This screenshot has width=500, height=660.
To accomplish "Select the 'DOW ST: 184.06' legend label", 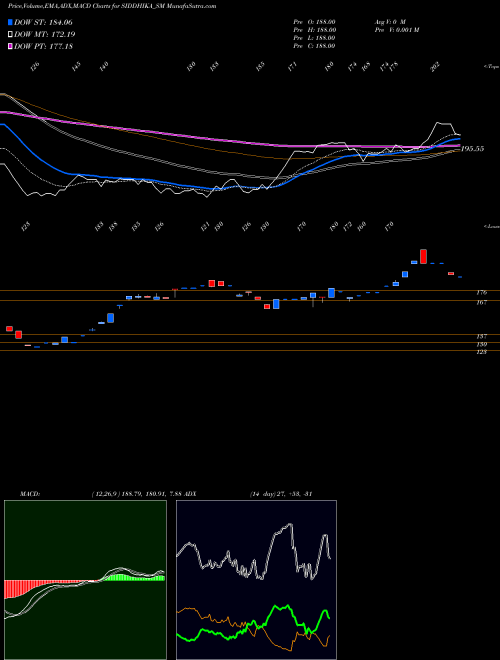I will tap(43, 22).
